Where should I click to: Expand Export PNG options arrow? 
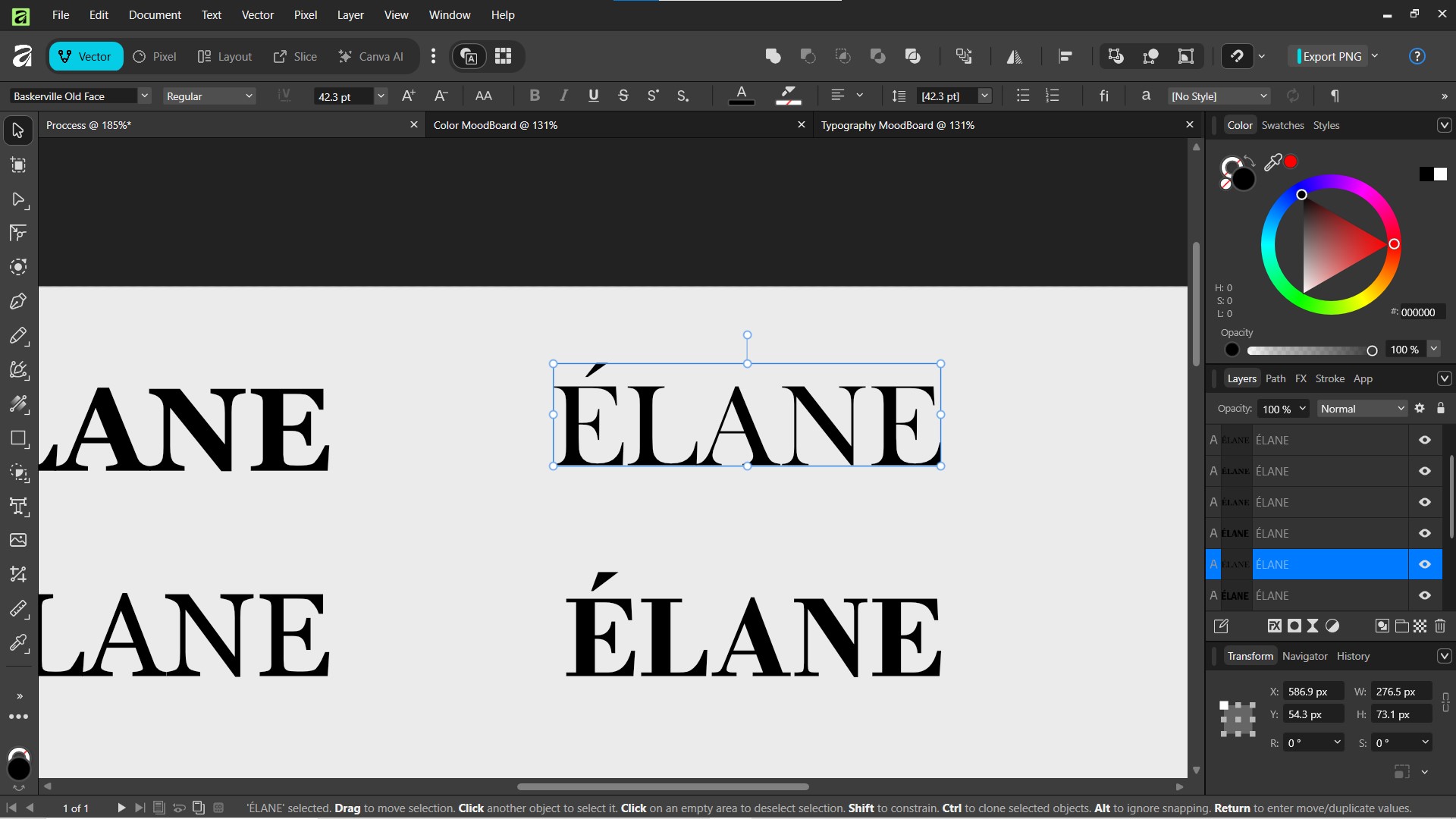point(1375,56)
